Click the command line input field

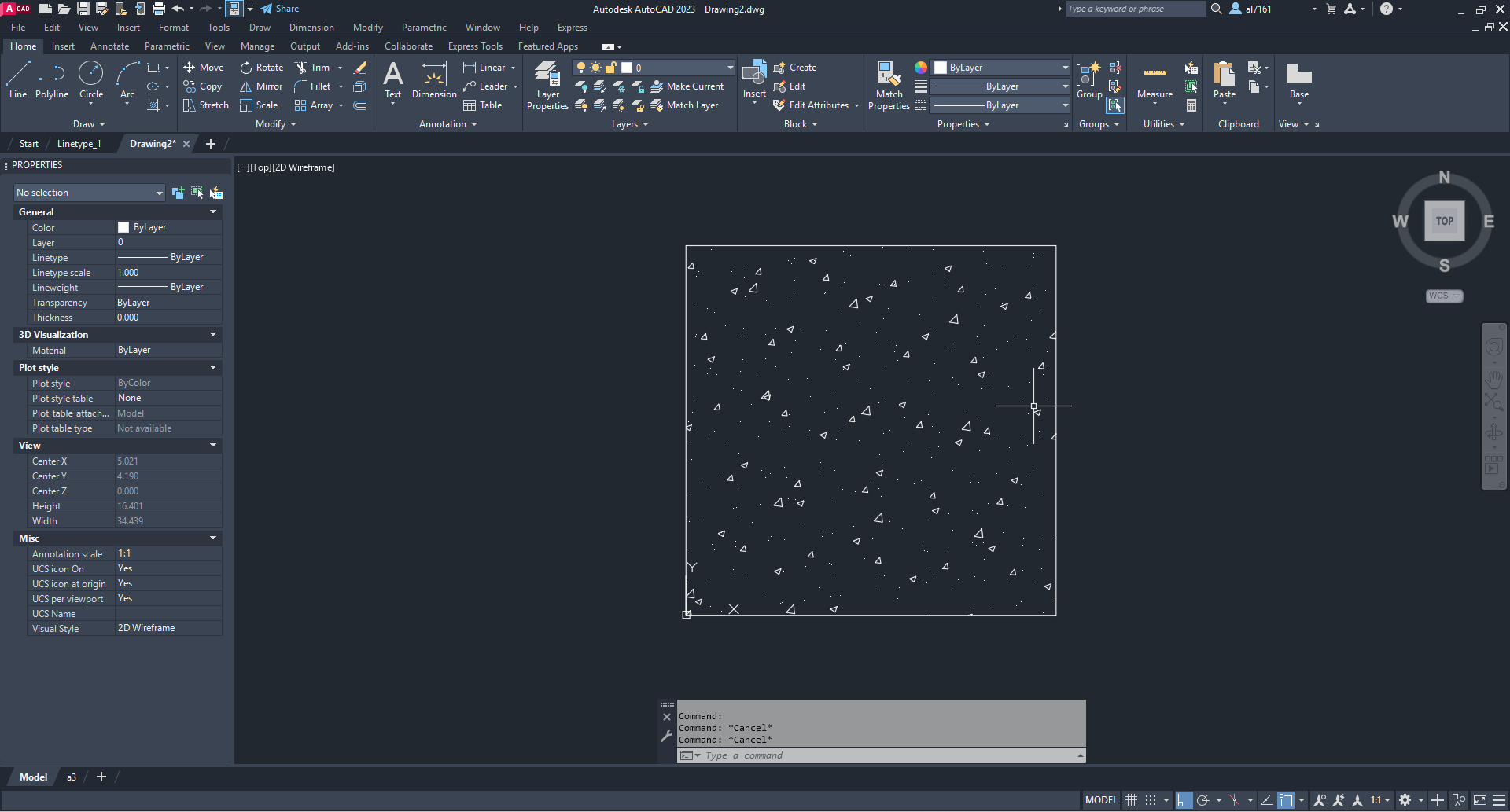click(x=882, y=755)
